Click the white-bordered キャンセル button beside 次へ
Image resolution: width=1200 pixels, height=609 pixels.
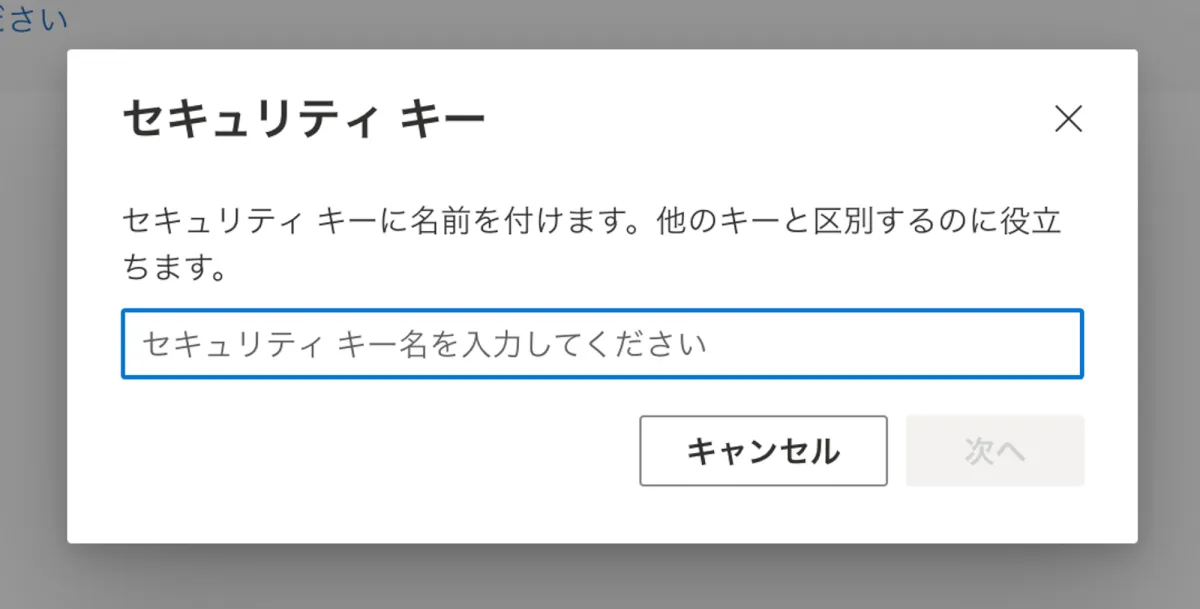[763, 451]
